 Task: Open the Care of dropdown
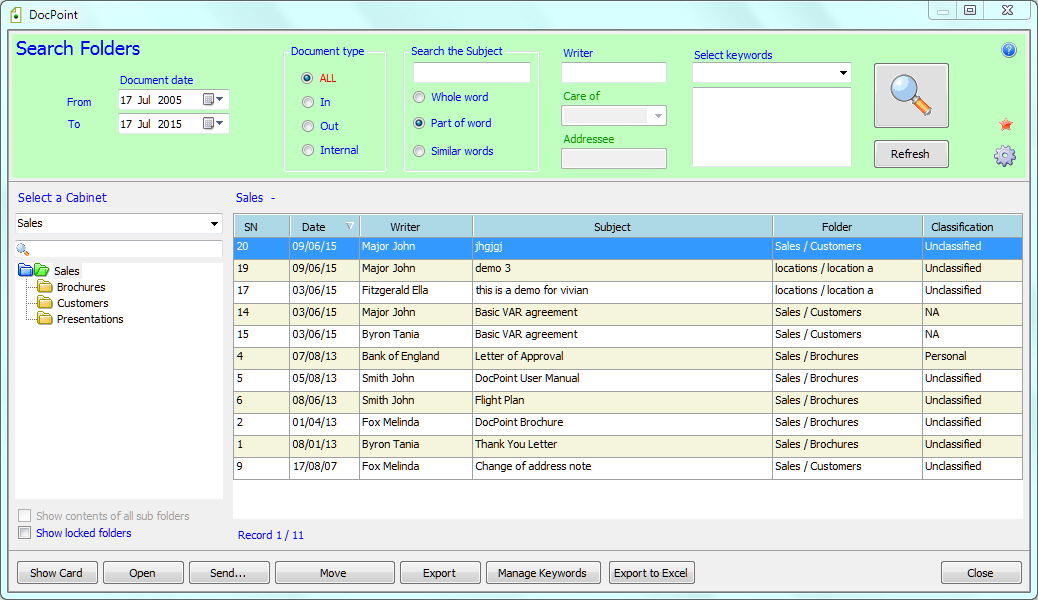pyautogui.click(x=658, y=115)
